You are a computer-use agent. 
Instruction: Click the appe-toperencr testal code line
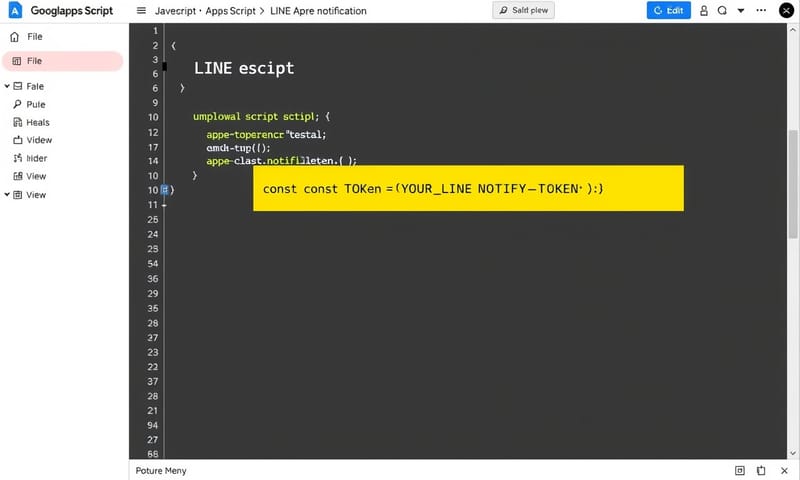(x=266, y=135)
